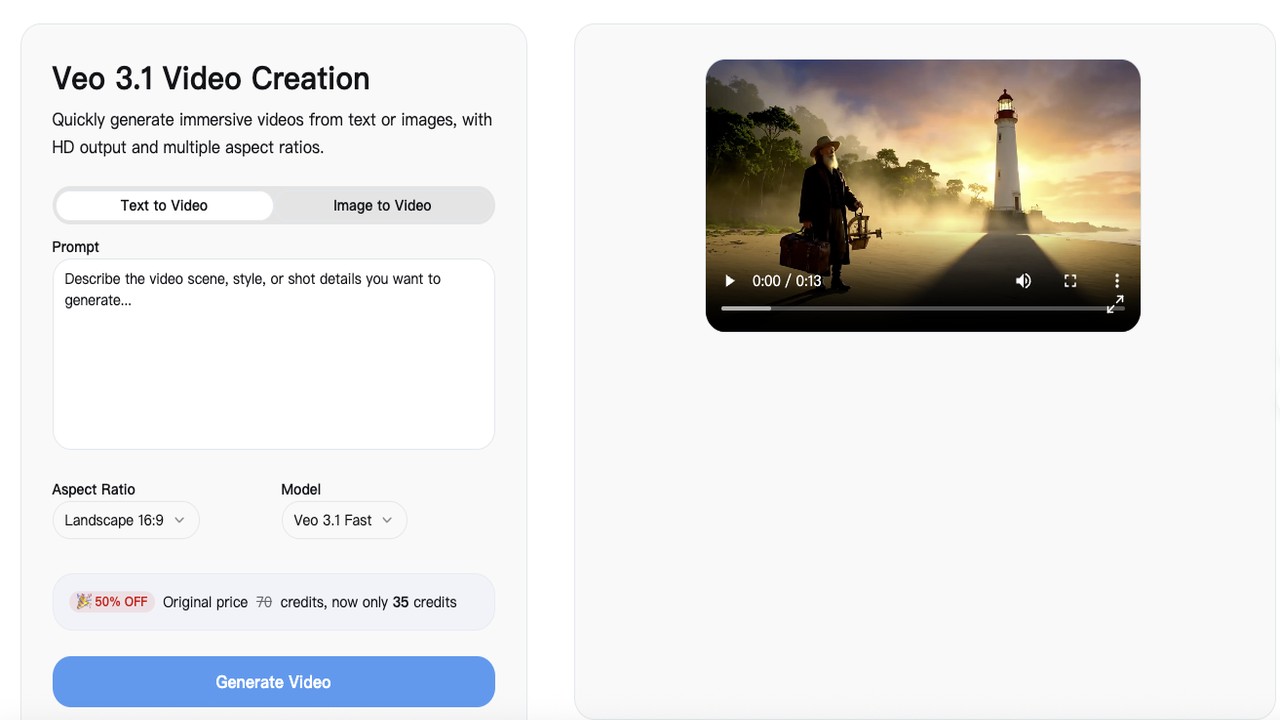Click the 'Quickly generate immersive videos' description
The width and height of the screenshot is (1280, 720).
[x=272, y=133]
